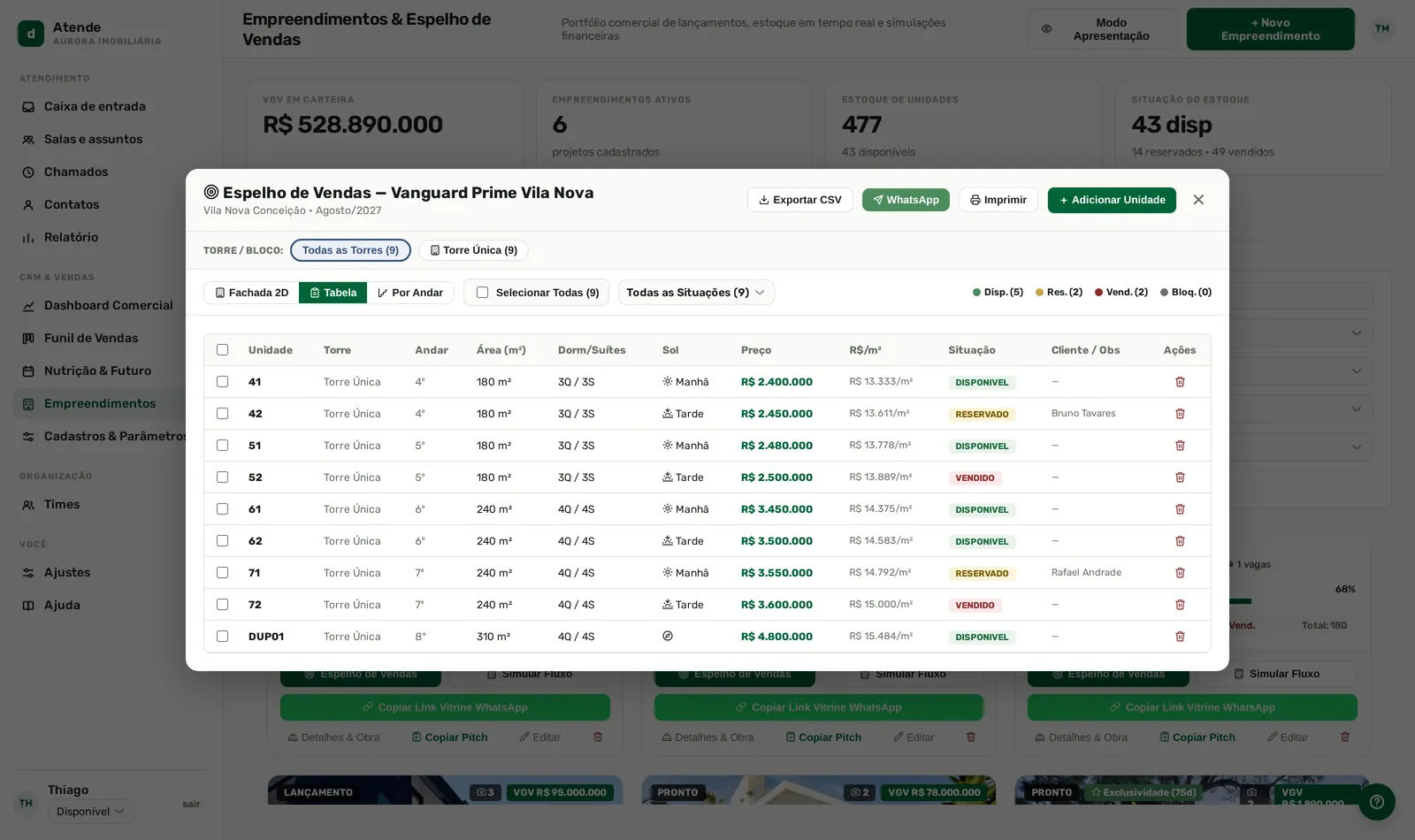This screenshot has width=1415, height=840.
Task: Click the sun orientation icon of DUP01
Action: [x=668, y=637]
